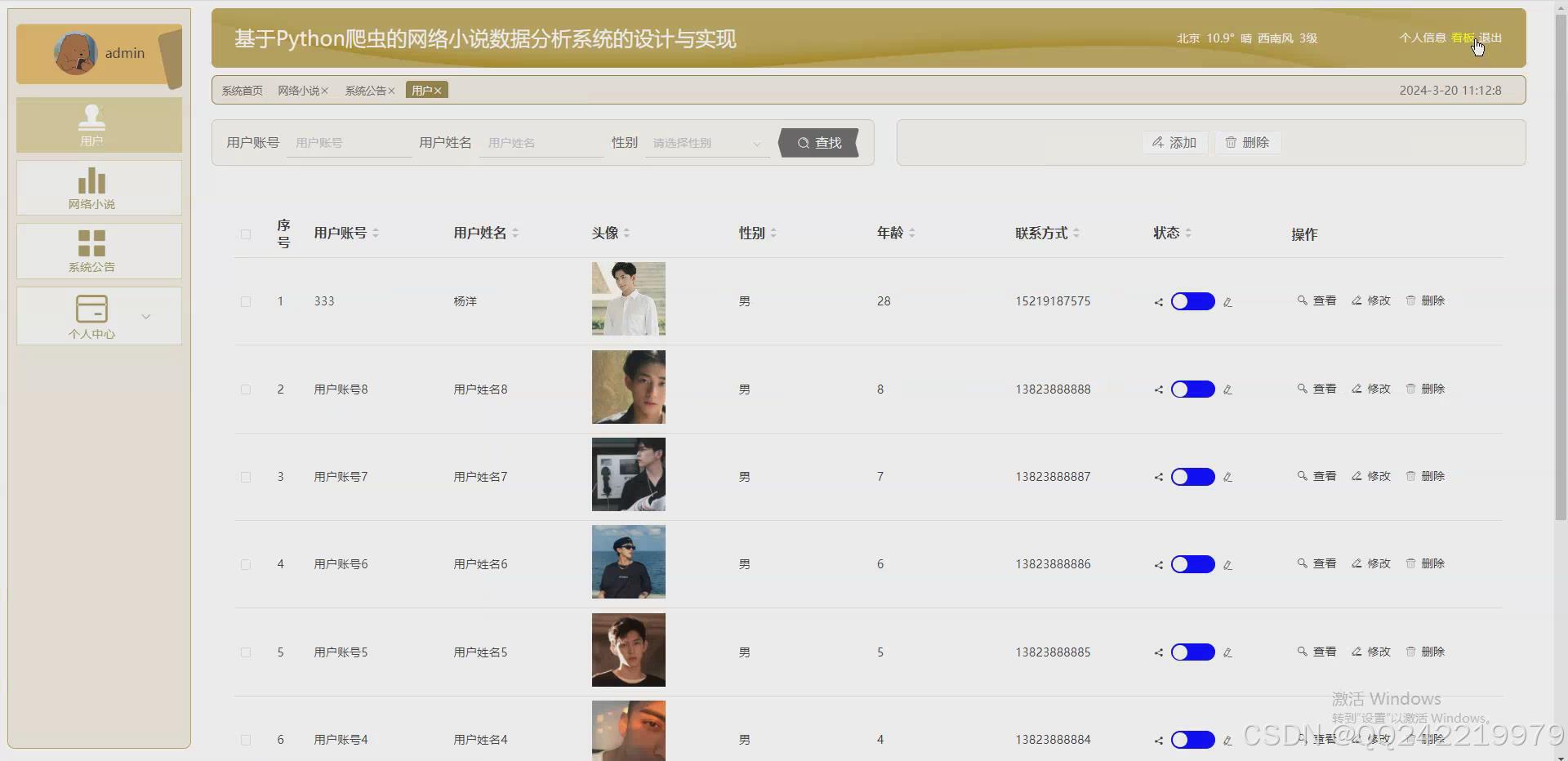Viewport: 1568px width, 761px height.
Task: Close the 用户 tab with its X
Action: pos(438,91)
